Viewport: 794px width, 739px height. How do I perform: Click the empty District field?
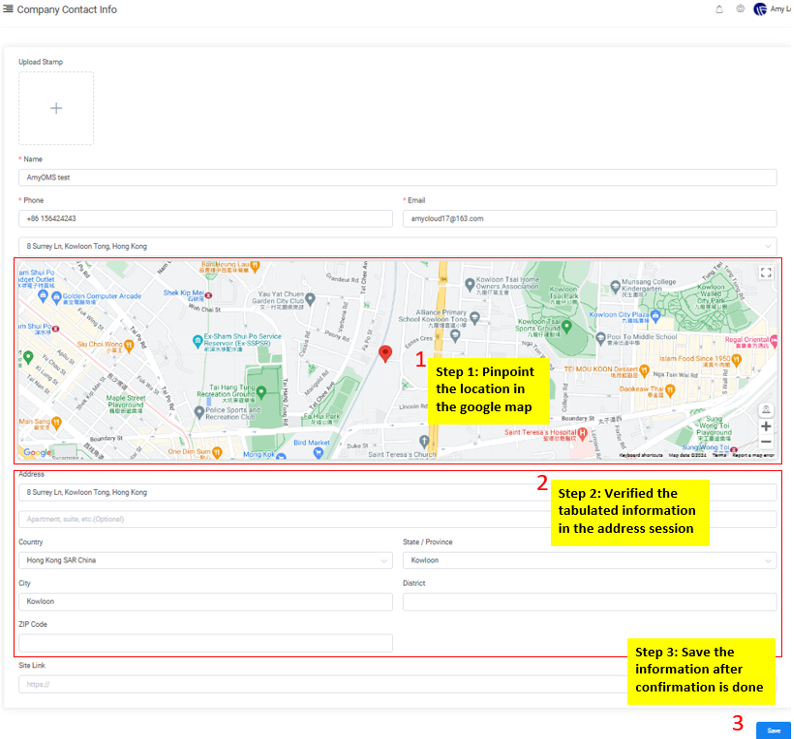point(589,602)
